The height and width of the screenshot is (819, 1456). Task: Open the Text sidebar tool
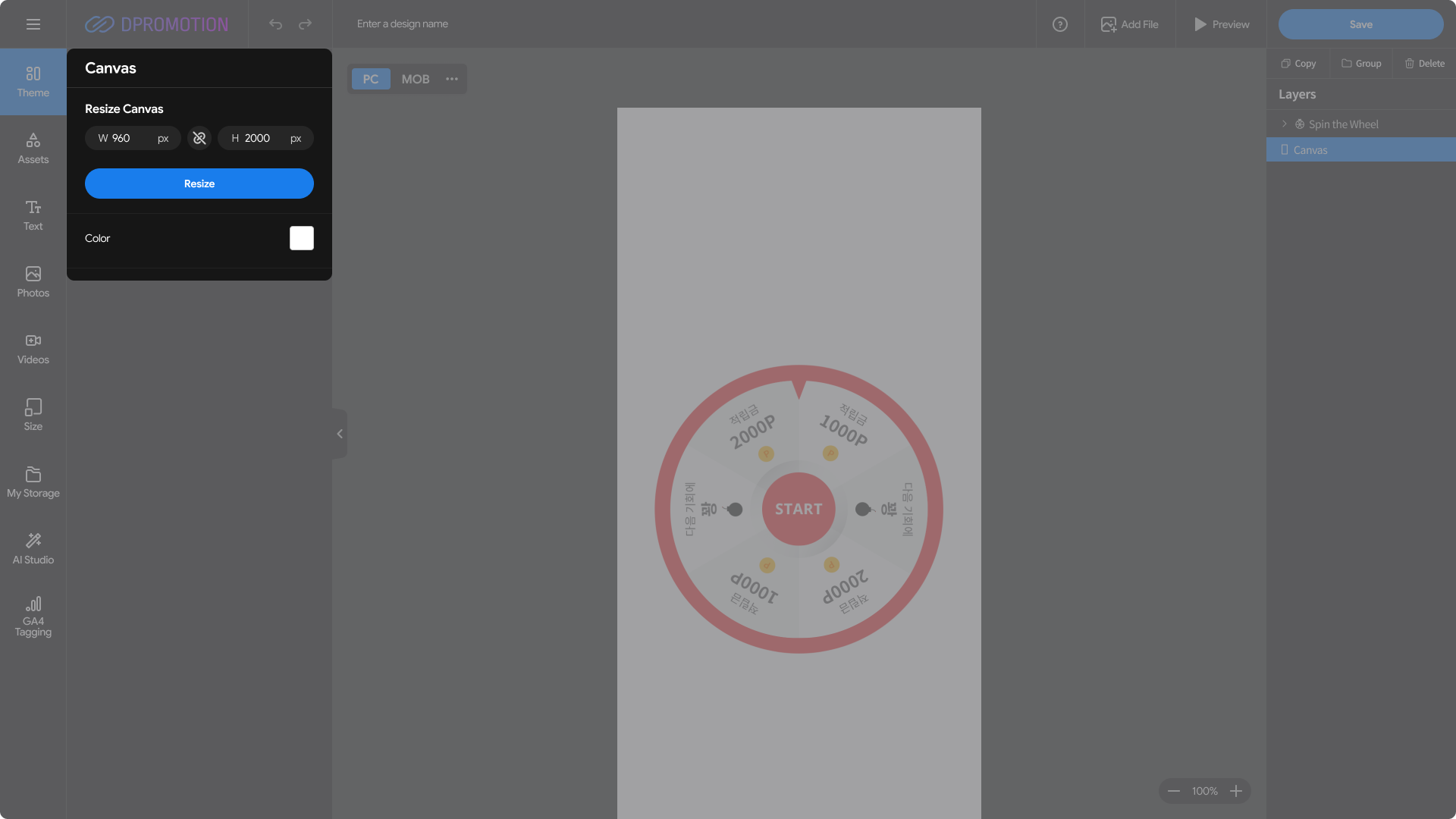point(33,215)
